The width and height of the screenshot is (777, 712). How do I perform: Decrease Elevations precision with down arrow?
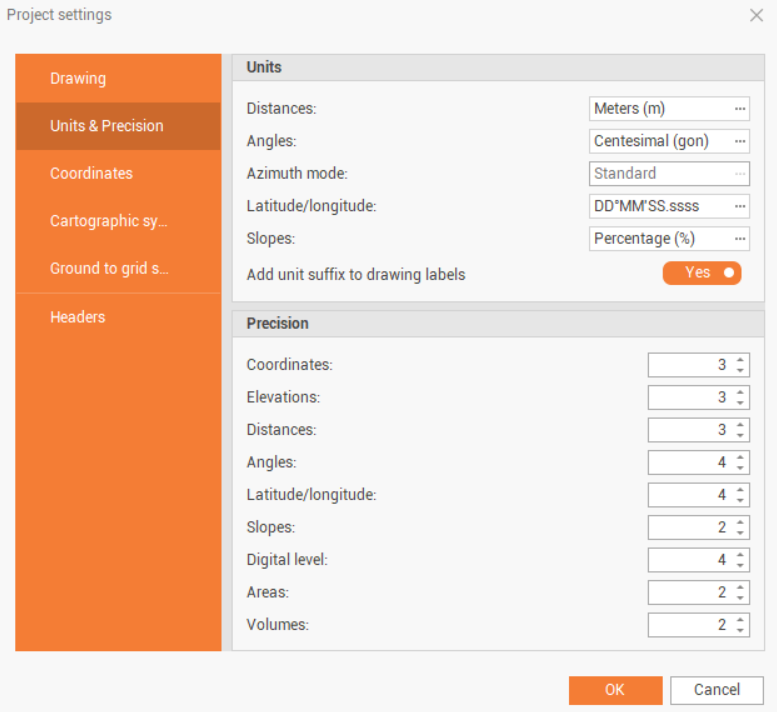pos(740,403)
